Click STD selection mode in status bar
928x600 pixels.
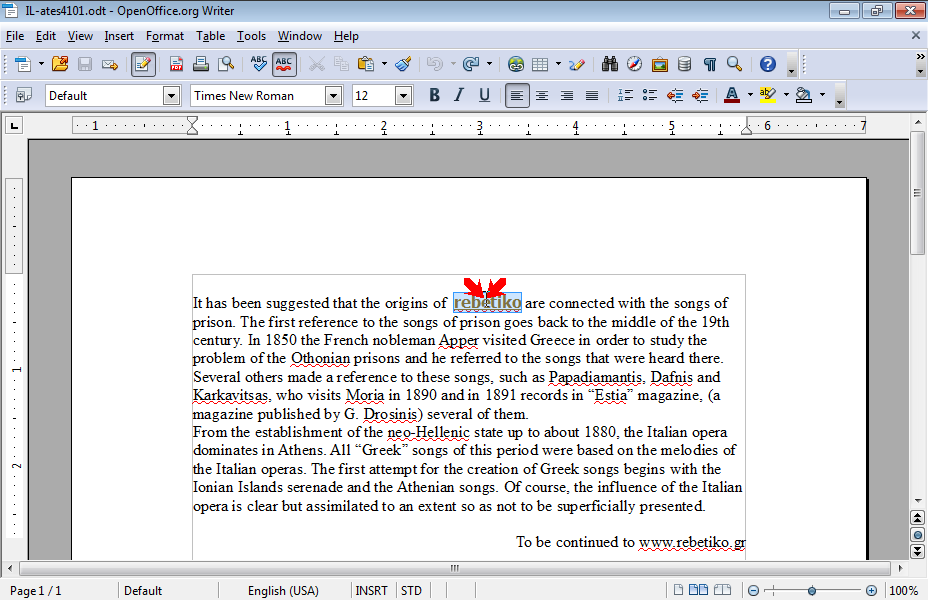411,591
